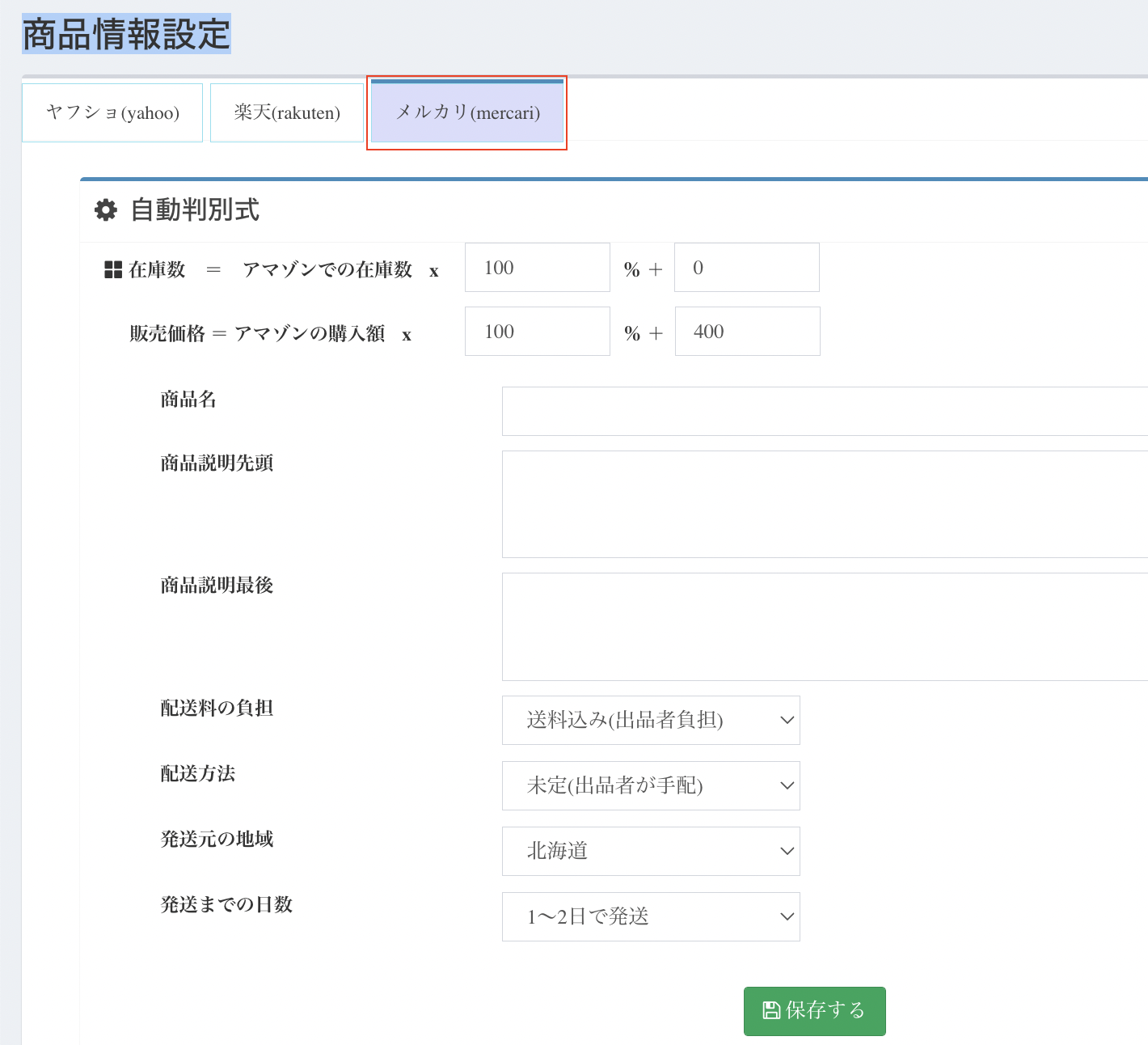The height and width of the screenshot is (1045, 1148).
Task: Click into the 商品名 text field
Action: coord(825,411)
